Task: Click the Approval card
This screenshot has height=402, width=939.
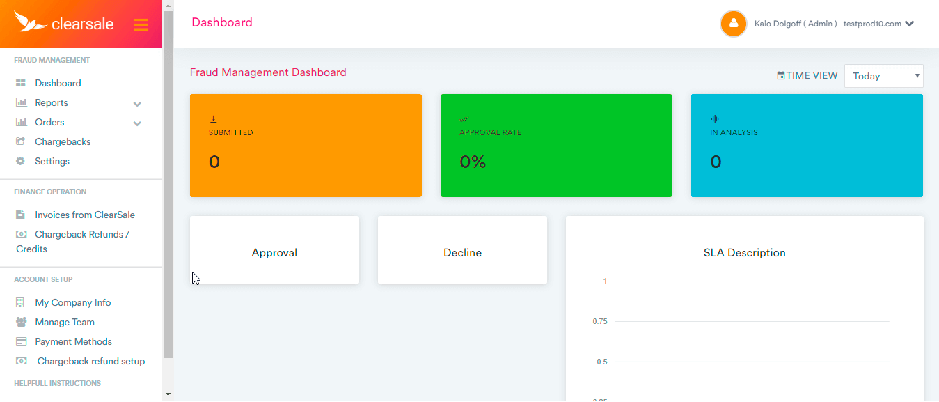Action: pos(274,251)
